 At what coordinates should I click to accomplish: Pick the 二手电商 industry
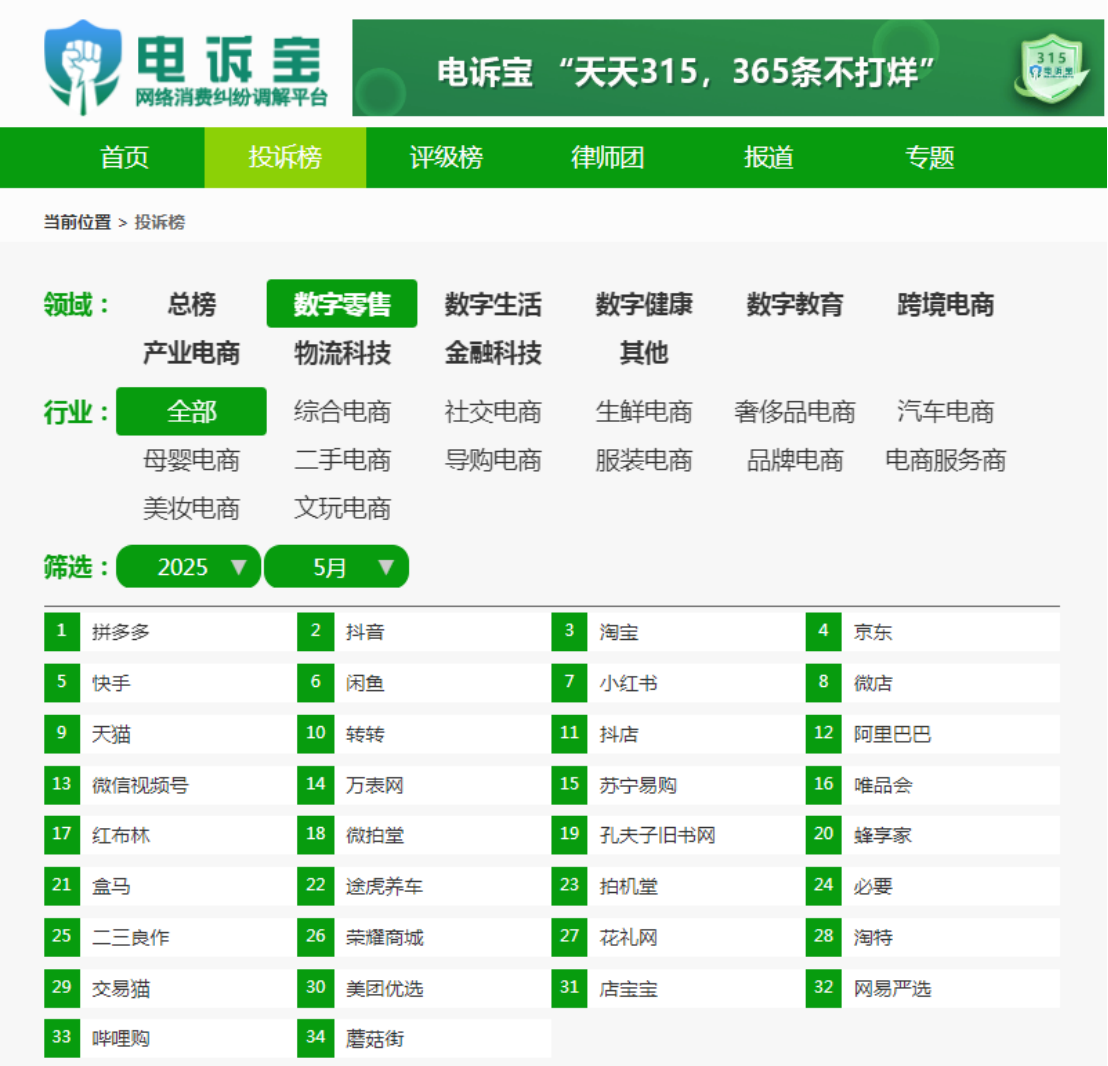click(342, 460)
